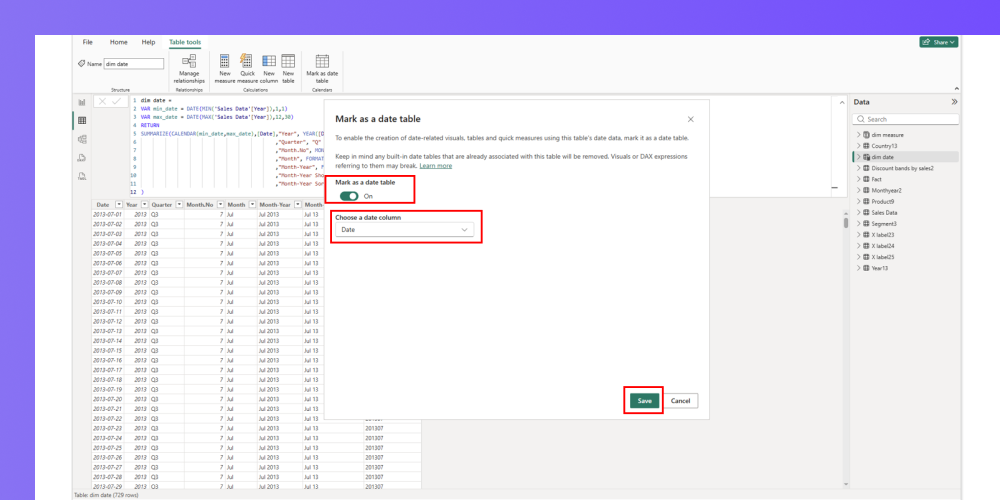Viewport: 1000px width, 500px height.
Task: Commit formula with checkmark icon
Action: point(116,101)
